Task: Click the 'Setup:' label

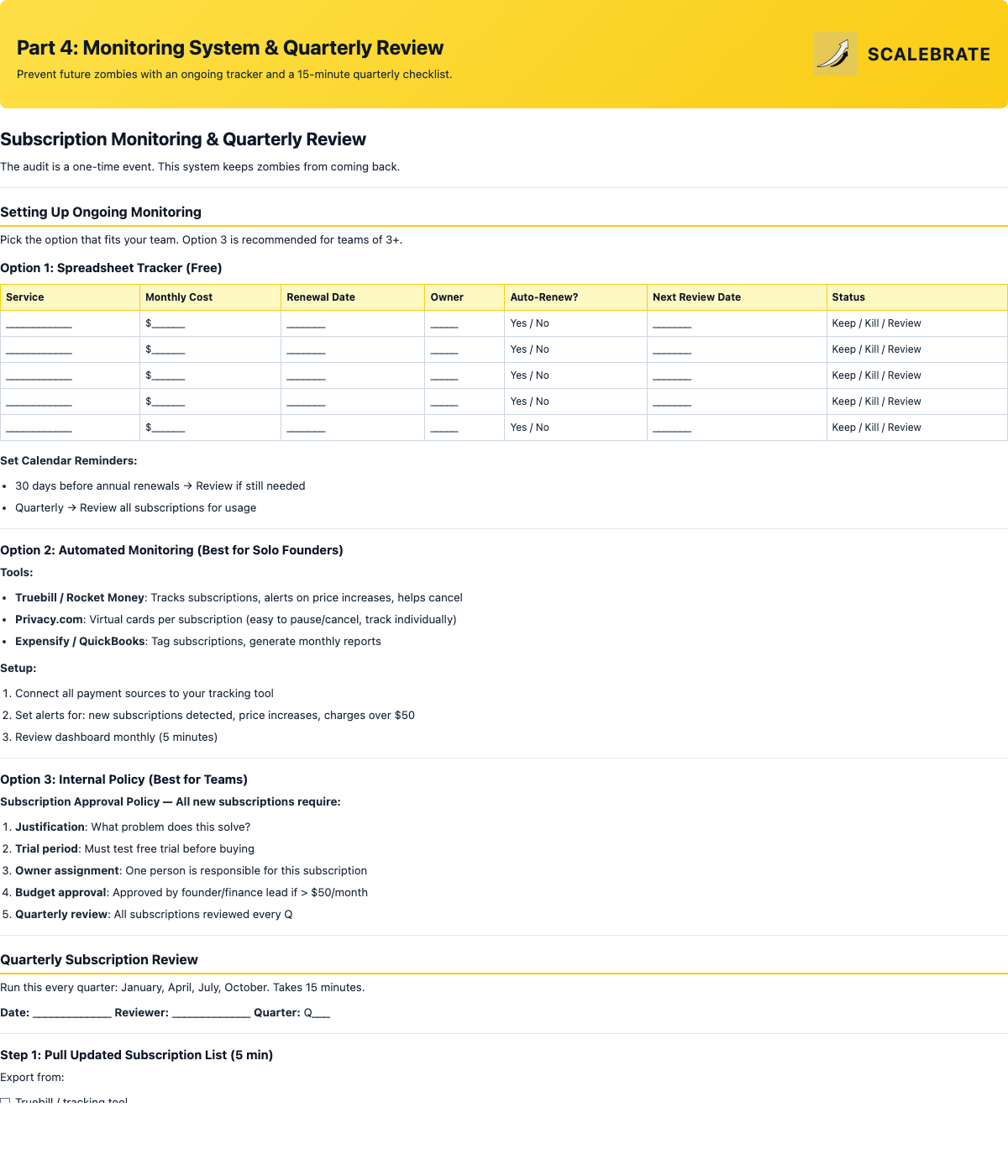Action: tap(18, 668)
